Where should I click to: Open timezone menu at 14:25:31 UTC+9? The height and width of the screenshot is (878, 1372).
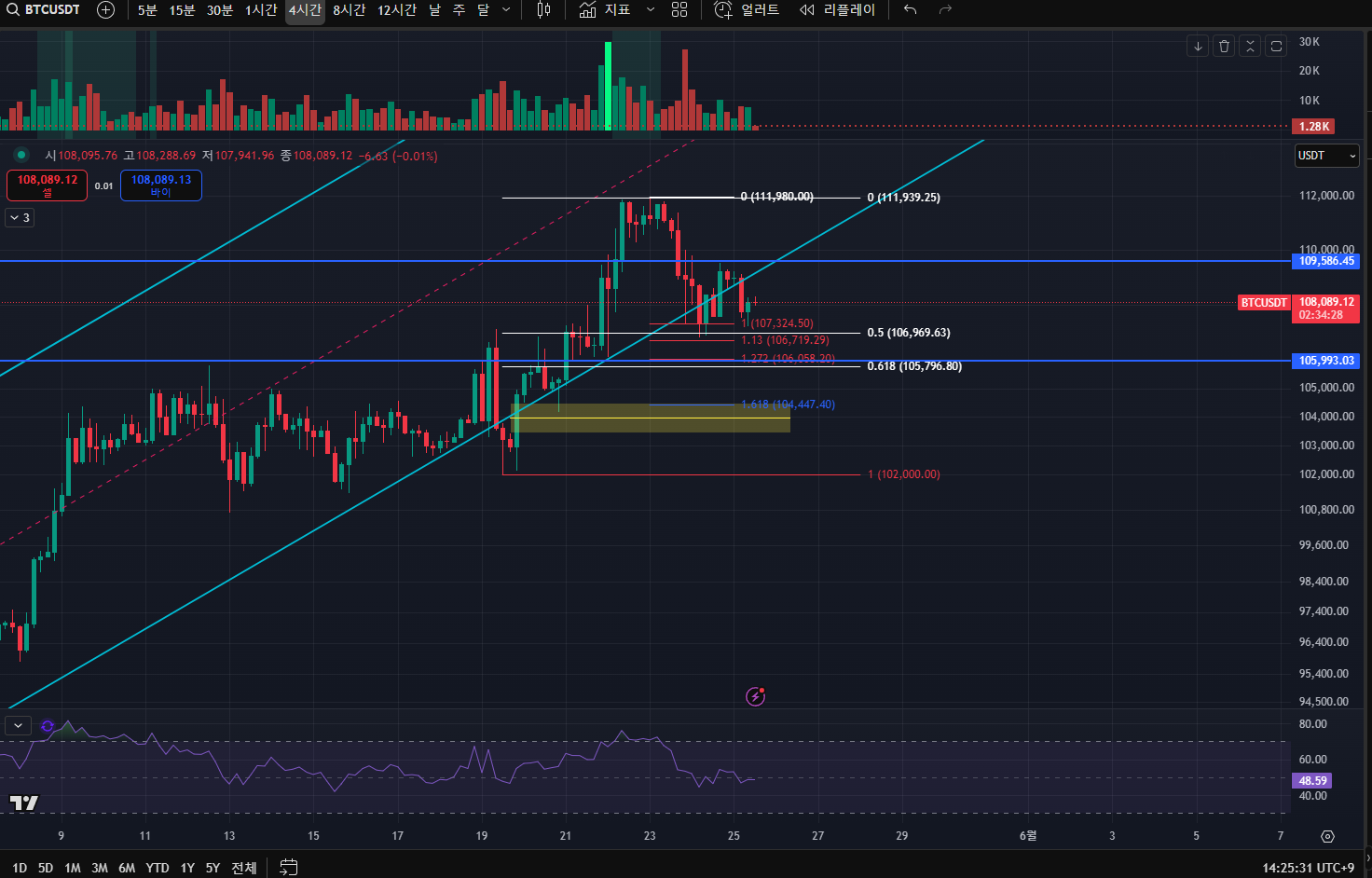(x=1309, y=868)
